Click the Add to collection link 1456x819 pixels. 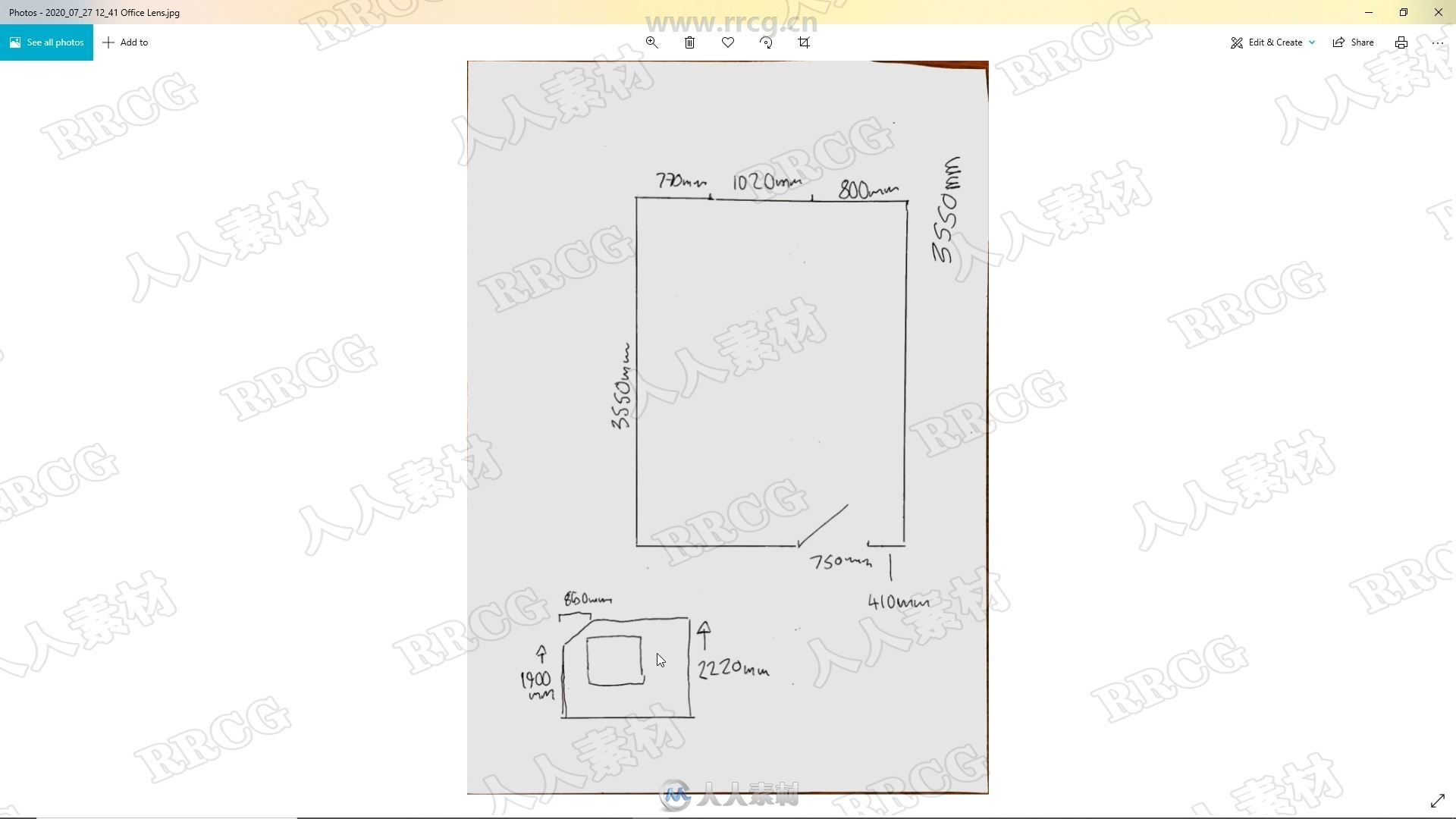pyautogui.click(x=127, y=42)
